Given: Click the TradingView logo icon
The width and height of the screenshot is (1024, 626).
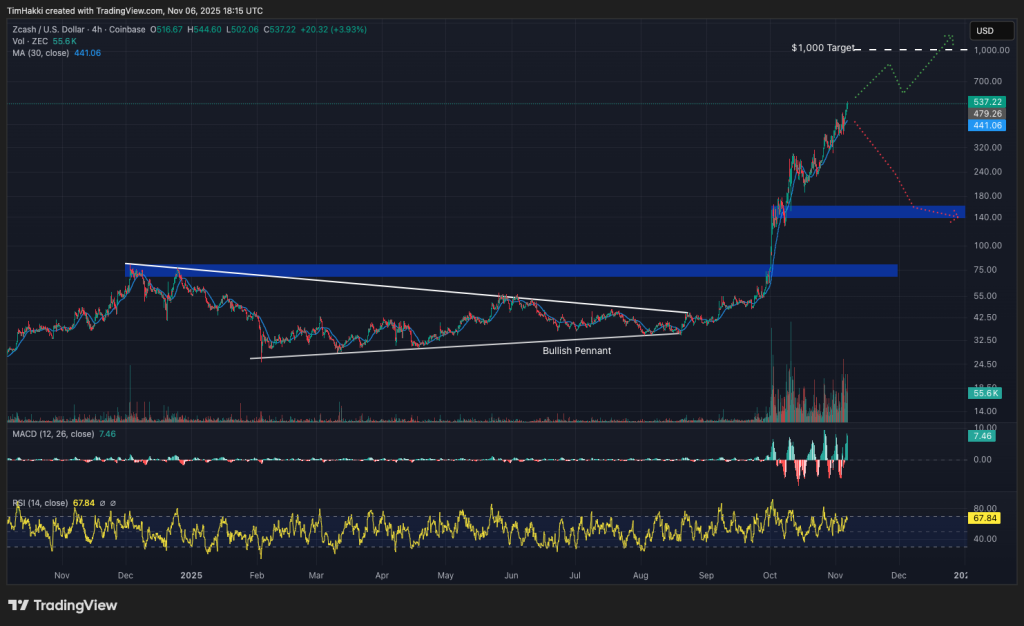Looking at the screenshot, I should point(18,605).
